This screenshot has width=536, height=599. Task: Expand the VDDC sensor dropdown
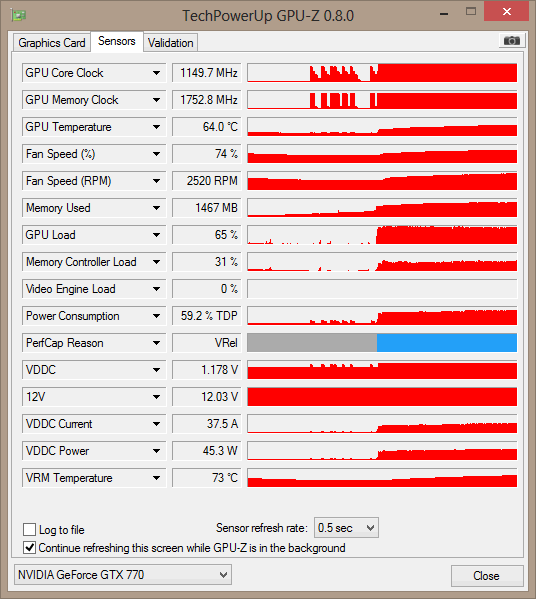(x=156, y=370)
